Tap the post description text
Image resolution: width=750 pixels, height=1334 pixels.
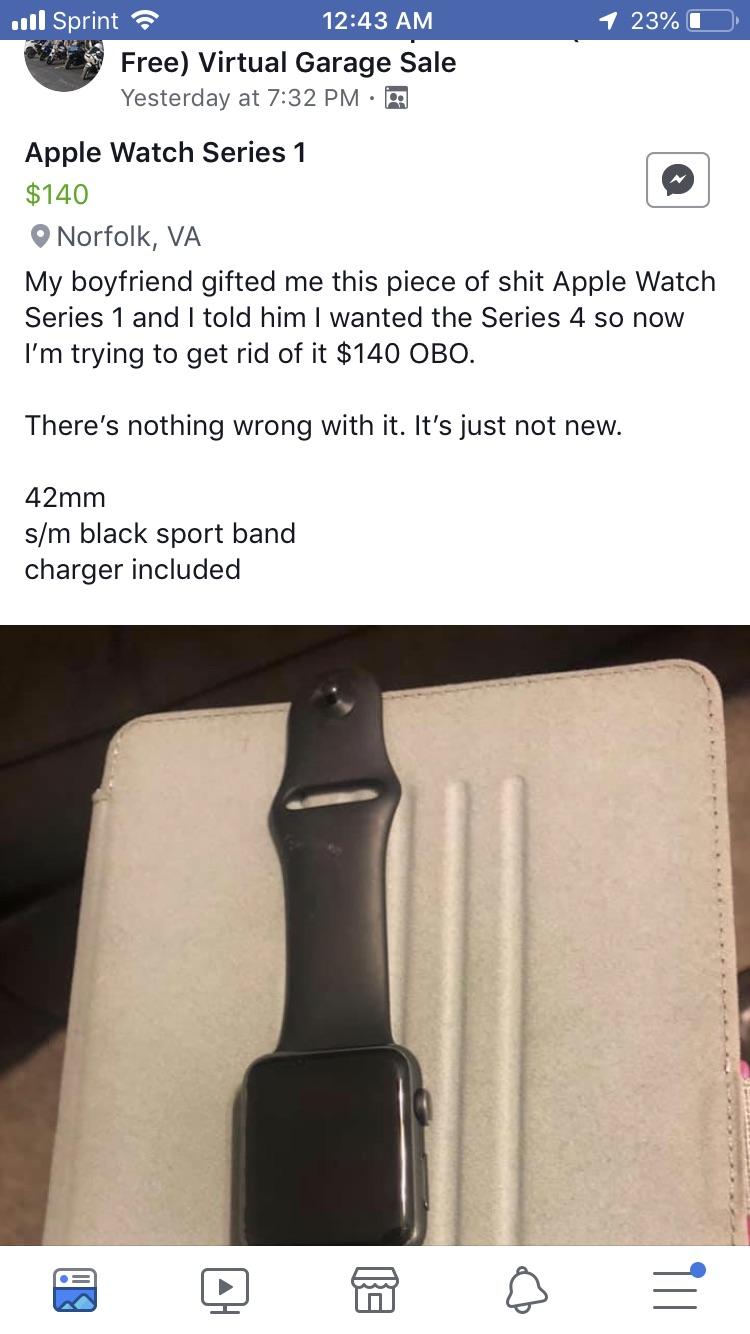370,425
